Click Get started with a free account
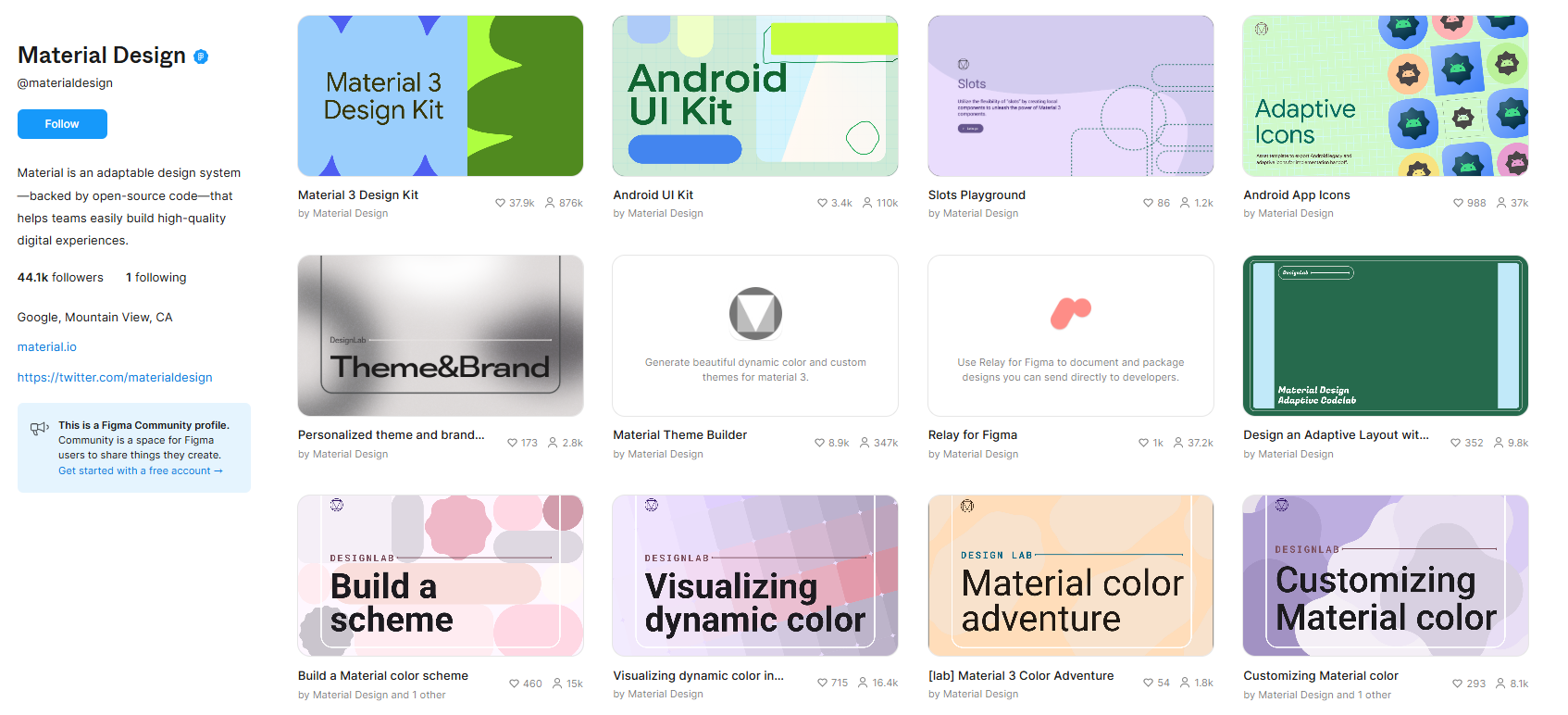The height and width of the screenshot is (715, 1568). (140, 470)
